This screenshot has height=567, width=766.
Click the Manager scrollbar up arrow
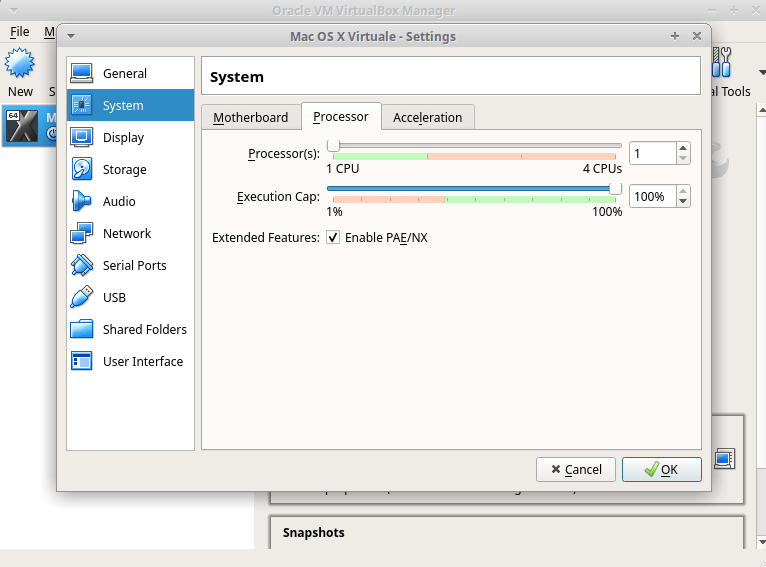[762, 111]
